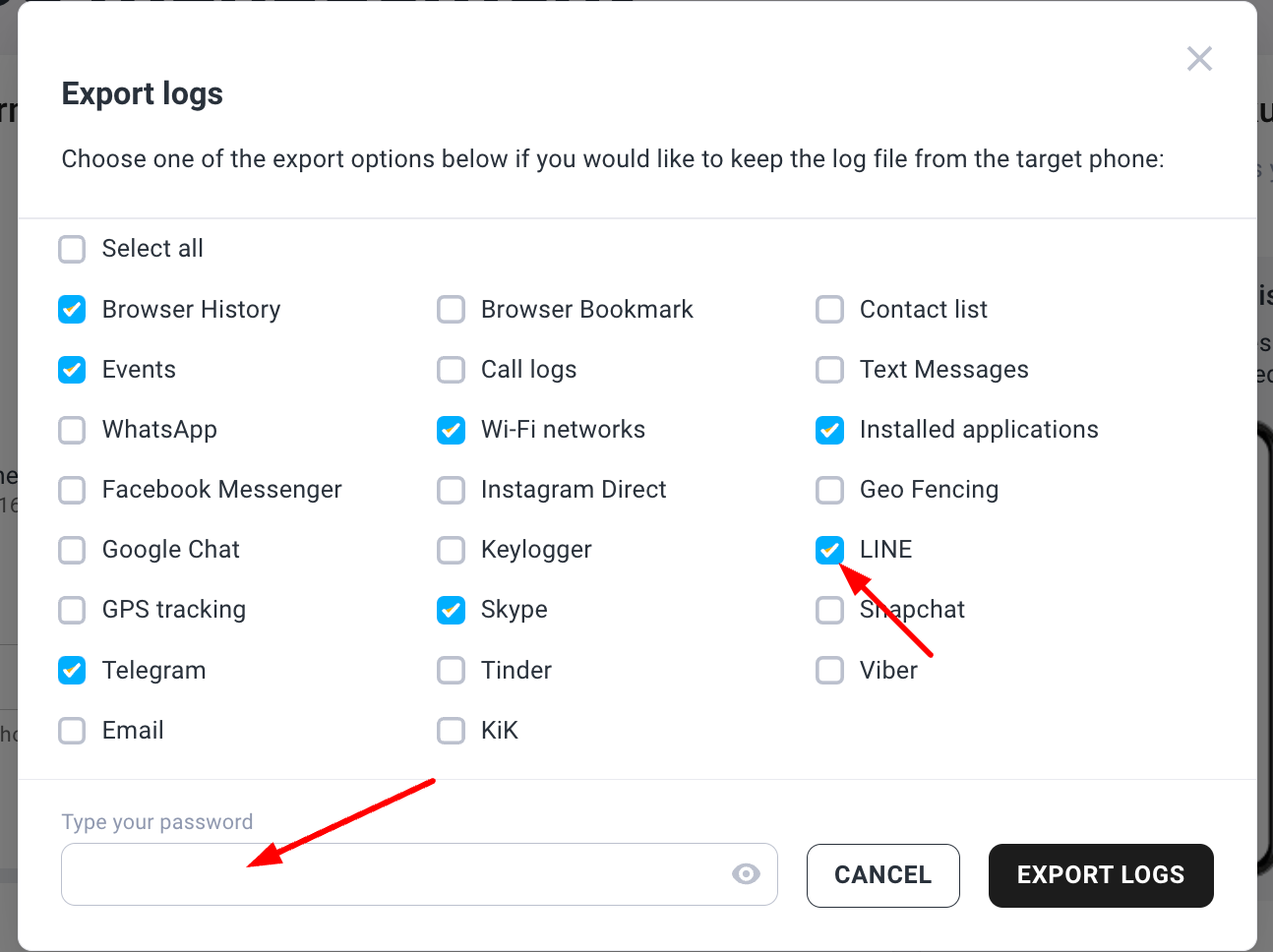Uncheck Installed applications checkbox

(x=829, y=430)
